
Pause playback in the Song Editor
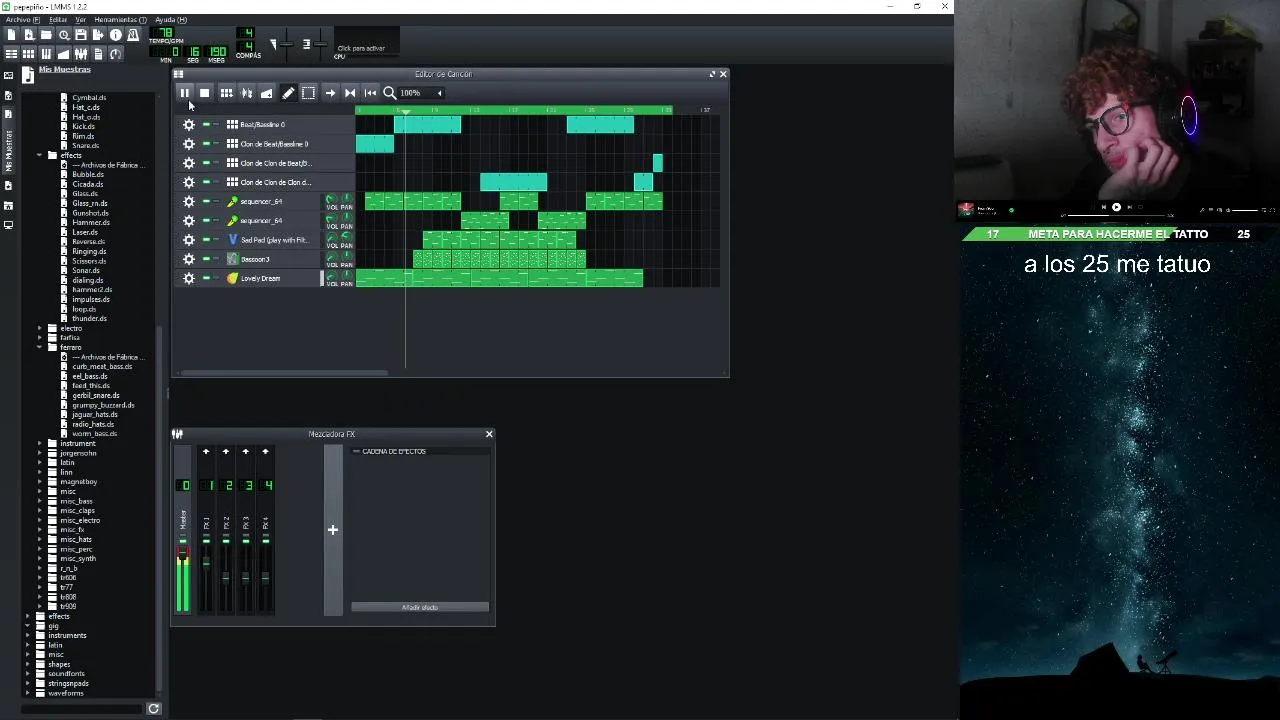(184, 93)
